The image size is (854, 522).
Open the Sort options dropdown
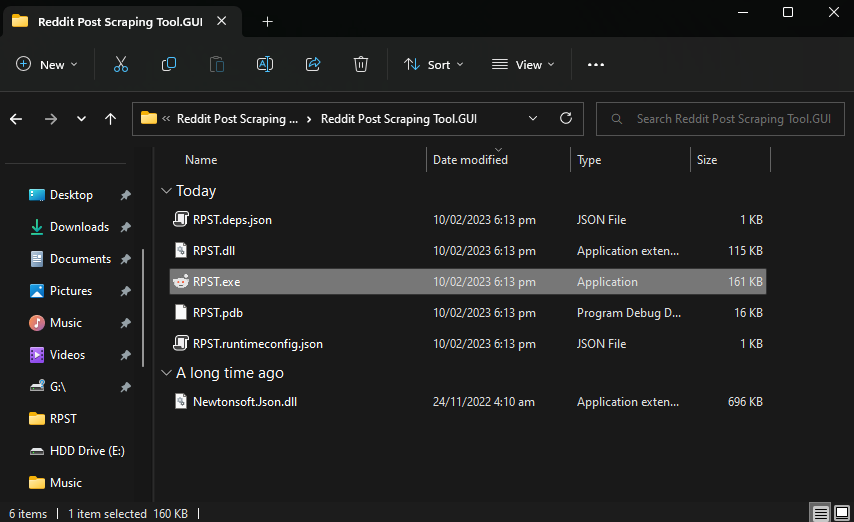[x=434, y=64]
